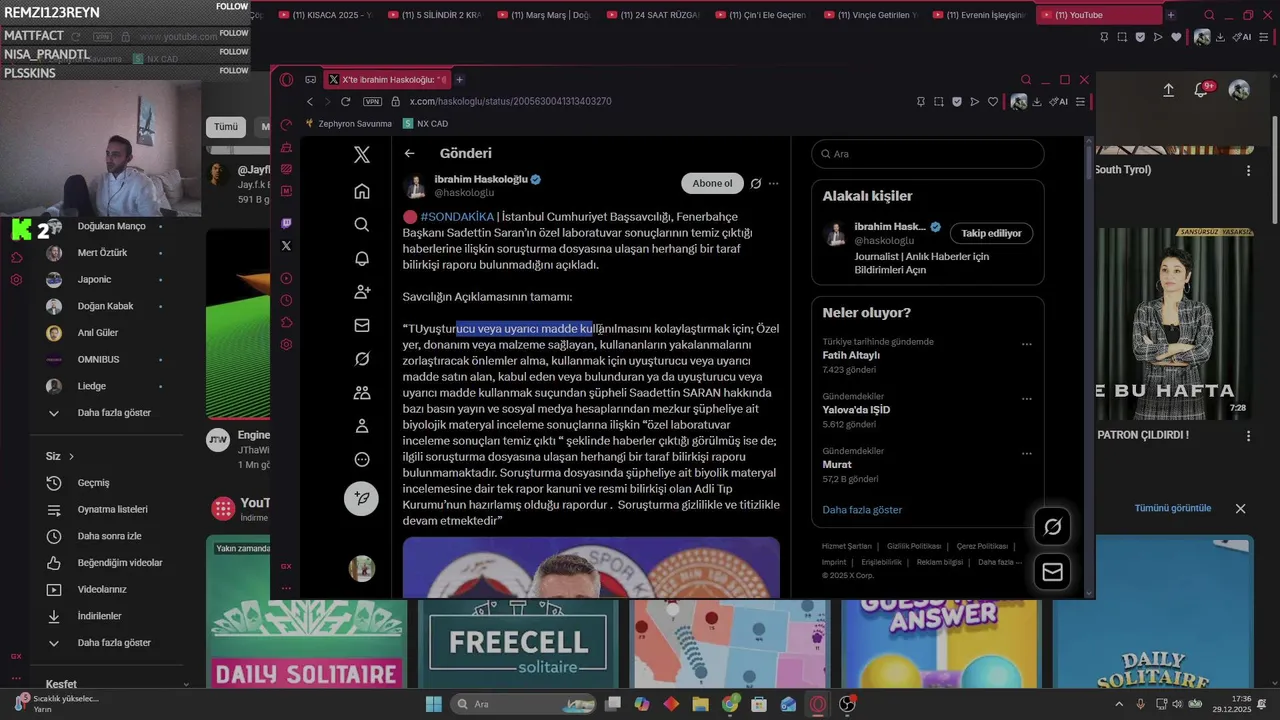
Task: Open the Grok icon beside Abone ol
Action: pyautogui.click(x=756, y=184)
